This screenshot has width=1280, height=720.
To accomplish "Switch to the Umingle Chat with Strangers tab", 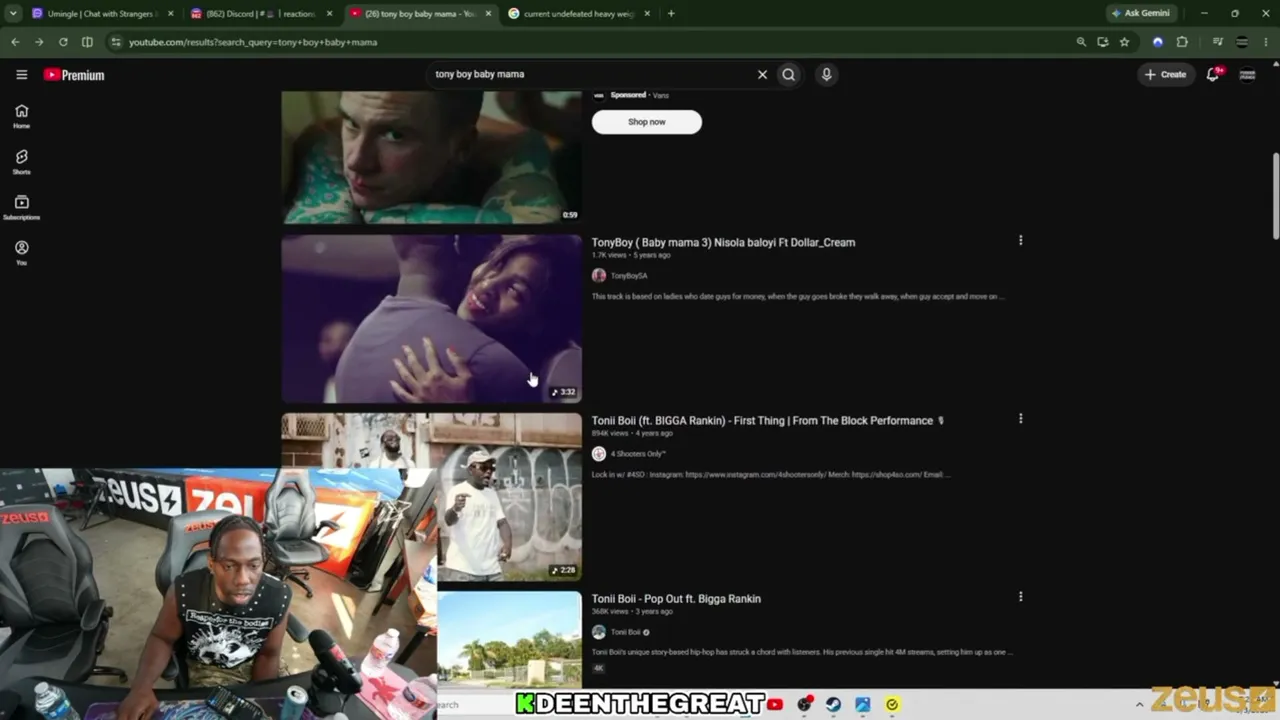I will (101, 14).
